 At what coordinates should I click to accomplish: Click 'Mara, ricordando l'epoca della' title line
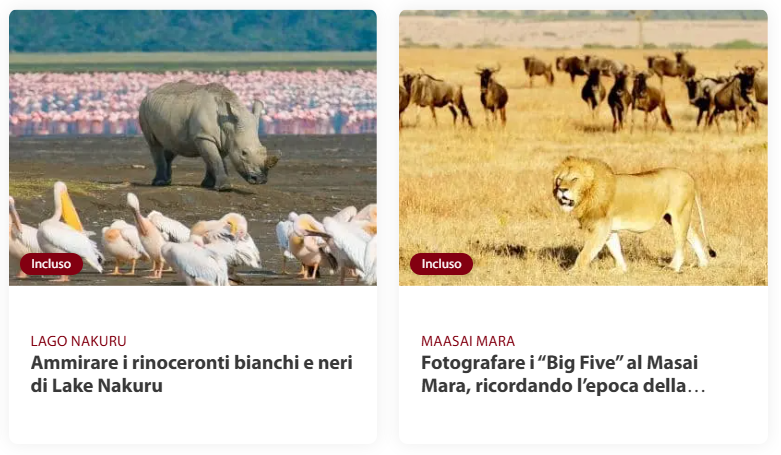tap(554, 386)
